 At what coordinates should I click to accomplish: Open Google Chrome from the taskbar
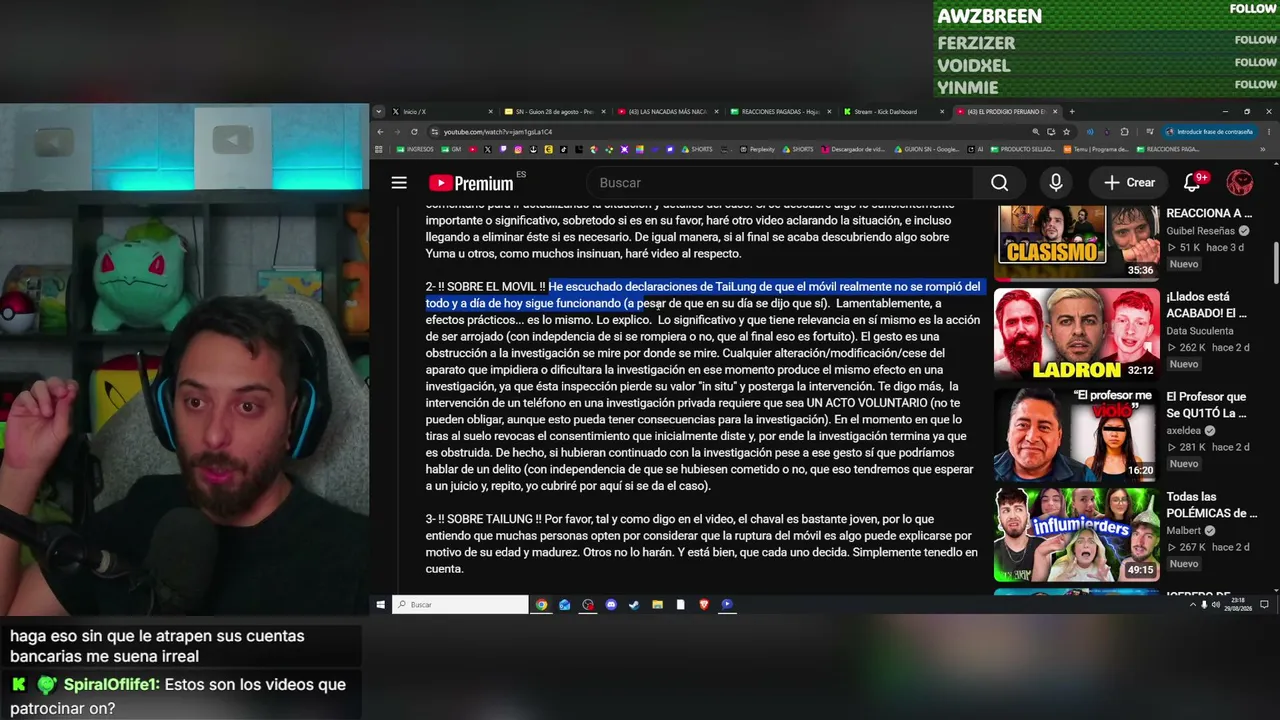click(x=541, y=604)
